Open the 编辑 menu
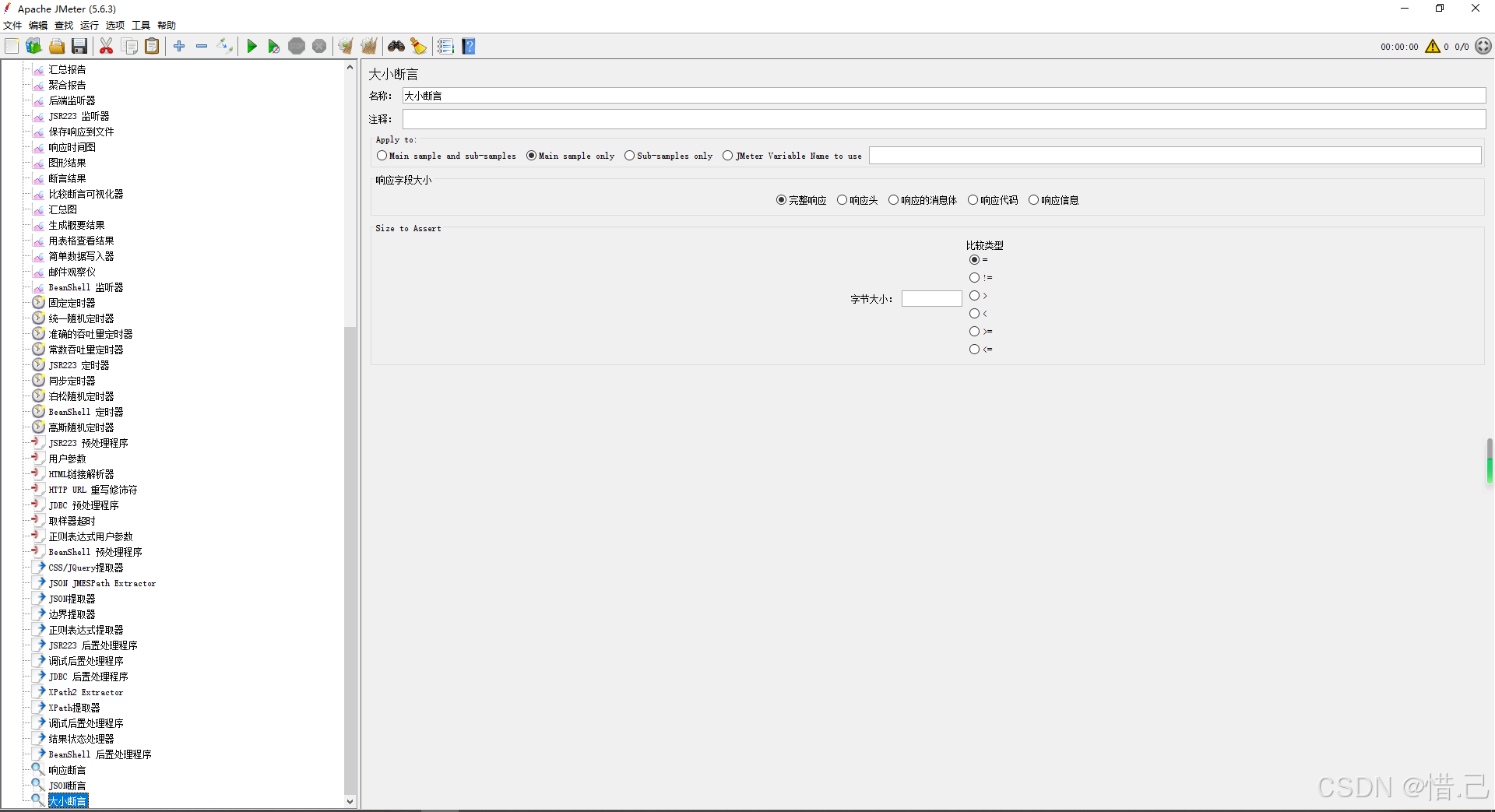The height and width of the screenshot is (812, 1495). (38, 26)
